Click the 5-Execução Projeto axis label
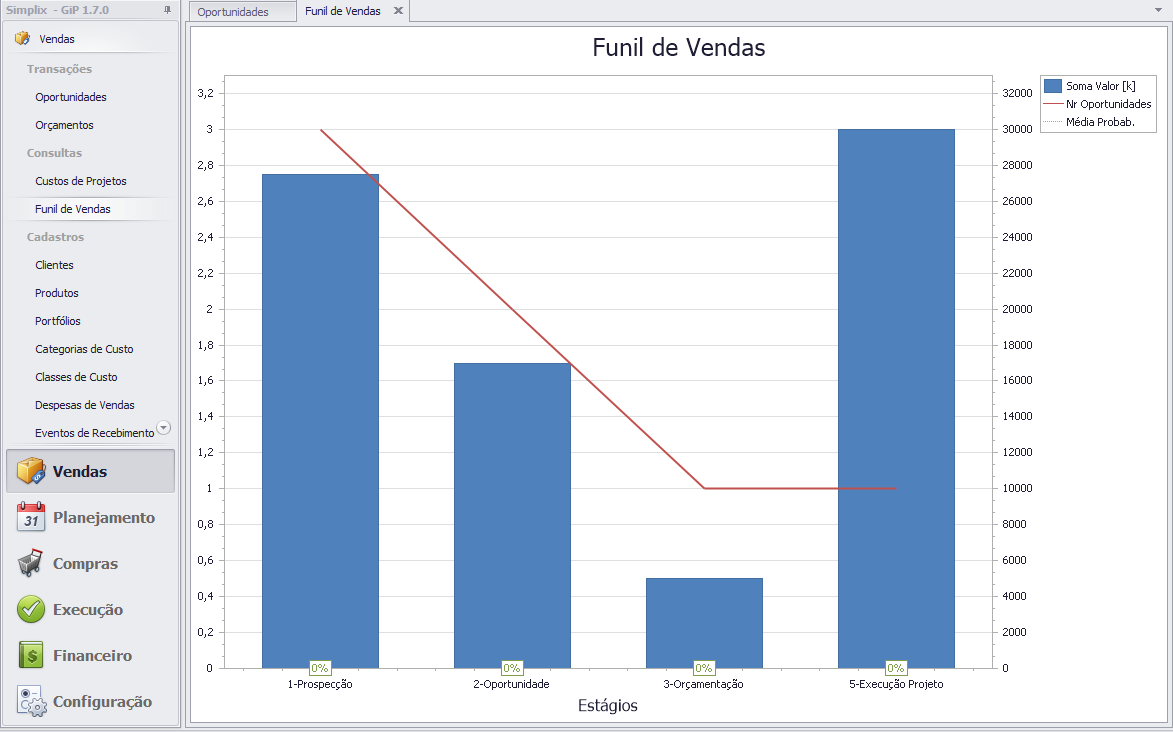Image resolution: width=1173 pixels, height=732 pixels. (x=896, y=684)
